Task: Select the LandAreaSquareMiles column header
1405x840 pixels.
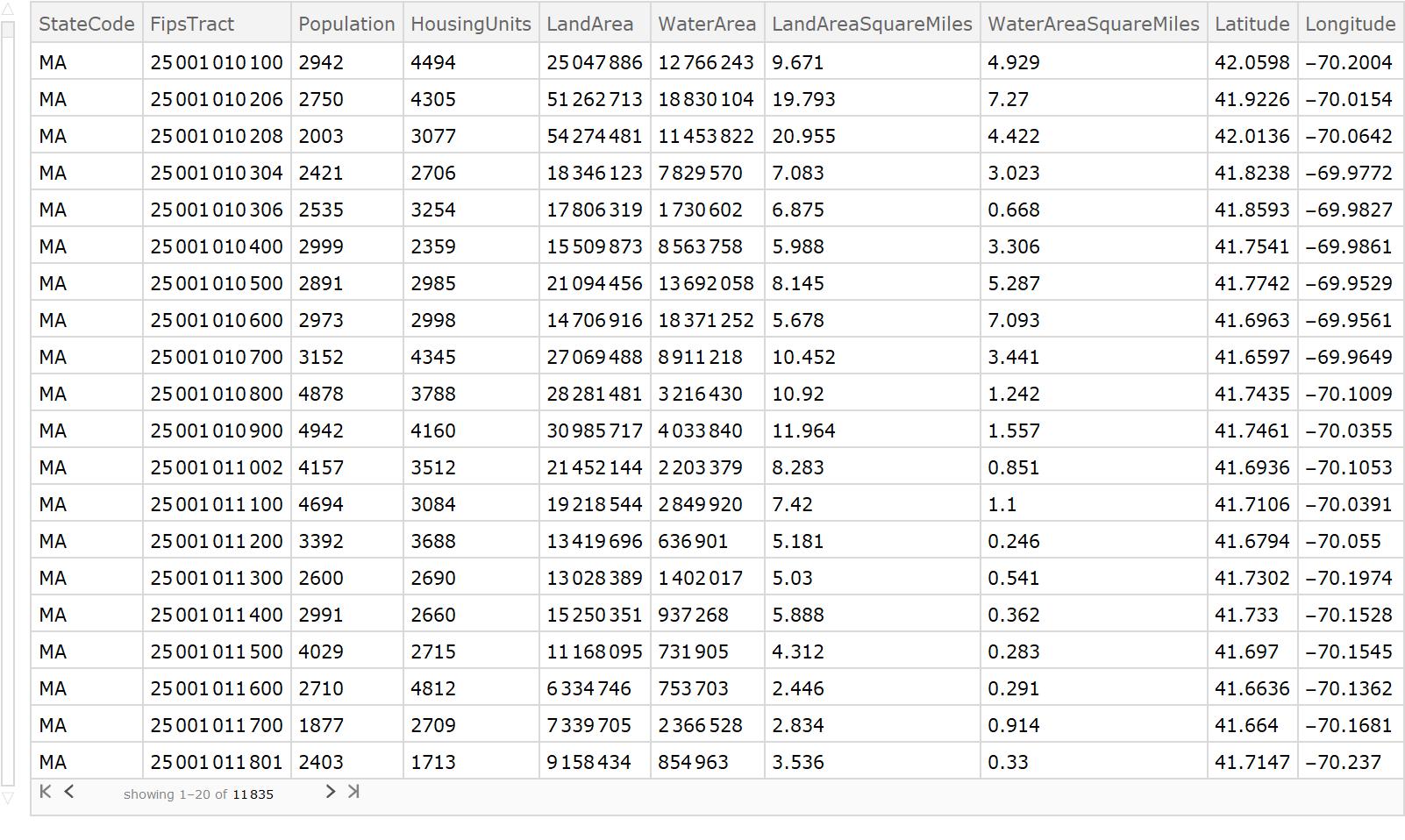Action: click(872, 24)
